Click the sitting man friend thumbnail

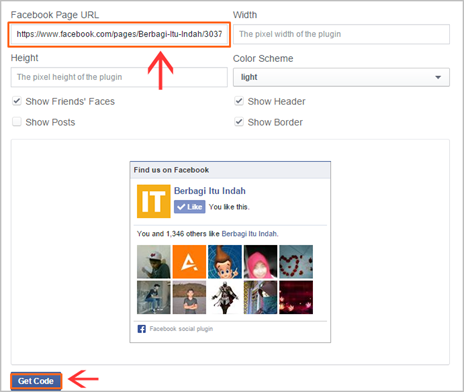coord(154,297)
